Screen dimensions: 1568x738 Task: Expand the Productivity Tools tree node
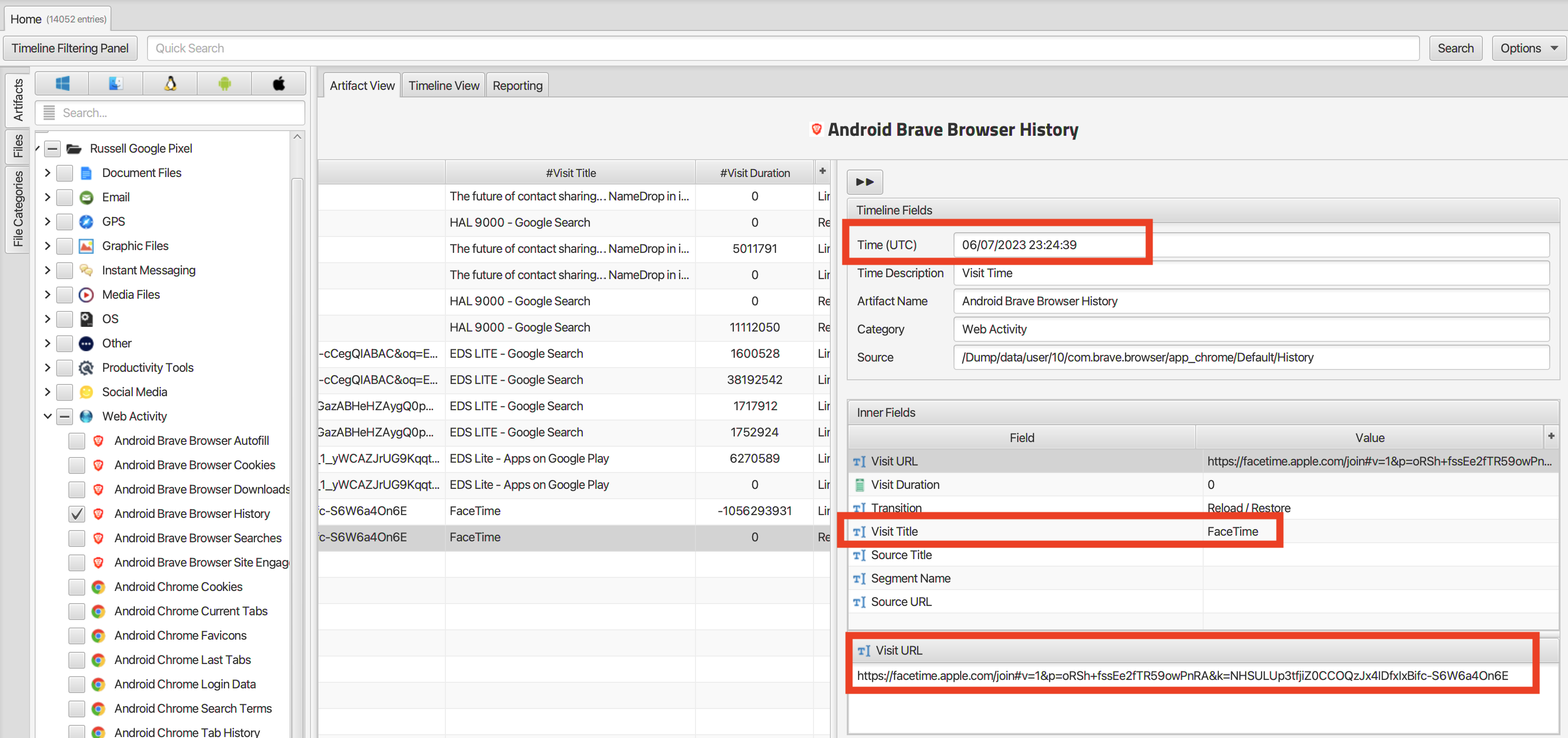point(47,368)
